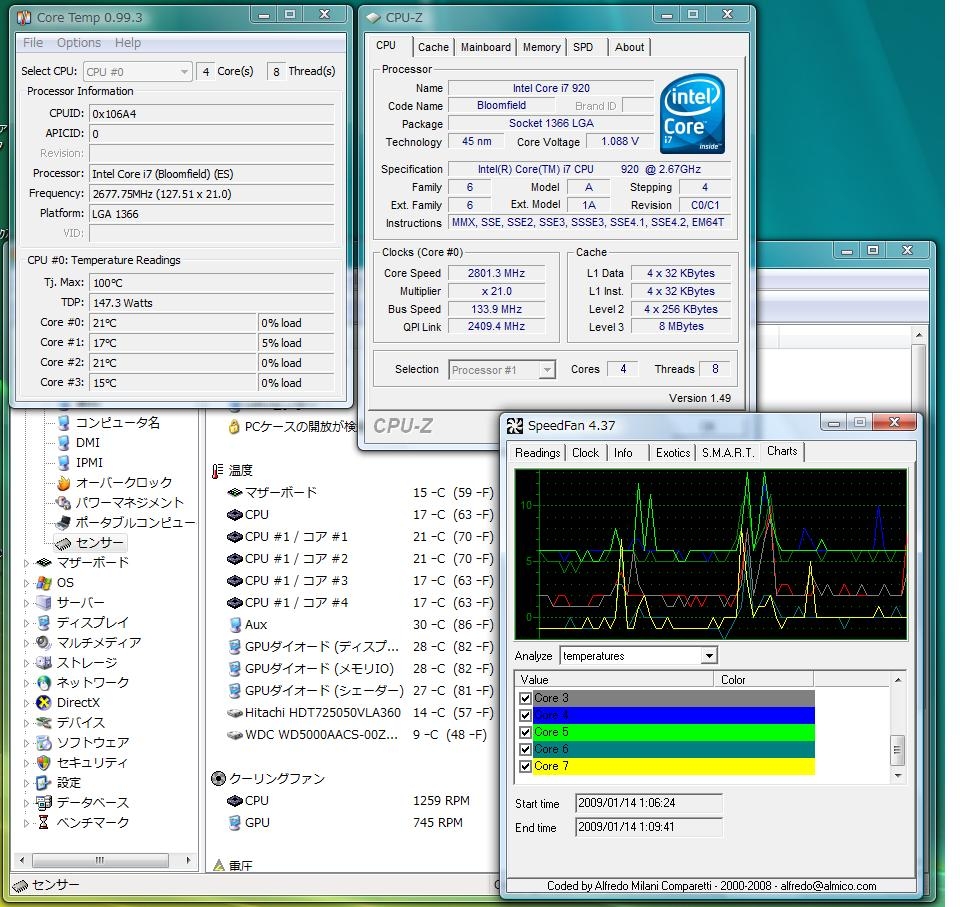Viewport: 960px width, 907px height.
Task: Click the マルチメディア speaker icon
Action: pyautogui.click(x=43, y=643)
